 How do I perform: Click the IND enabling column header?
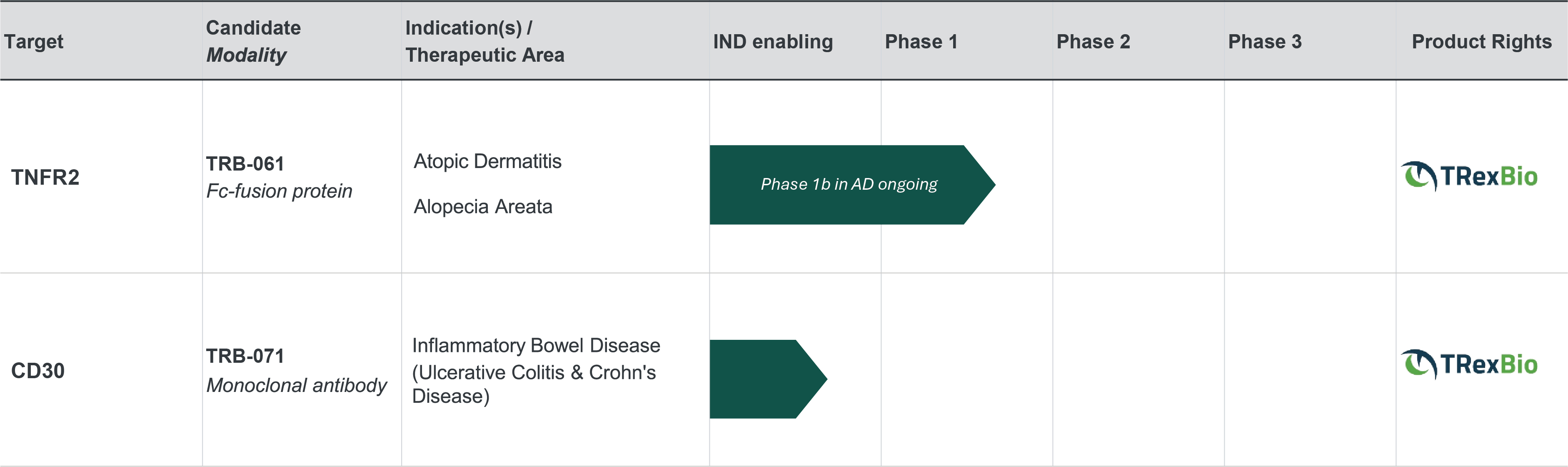(772, 41)
